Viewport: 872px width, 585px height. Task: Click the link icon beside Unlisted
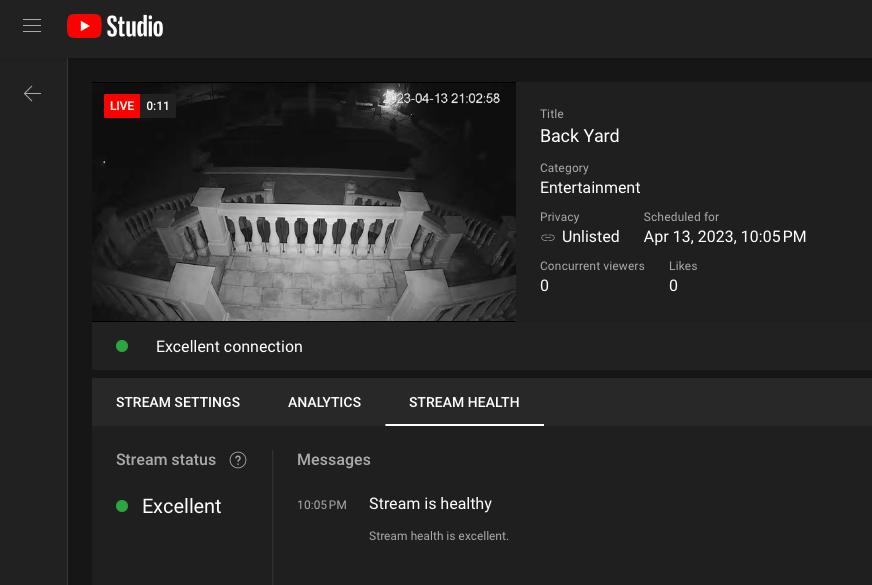(548, 237)
